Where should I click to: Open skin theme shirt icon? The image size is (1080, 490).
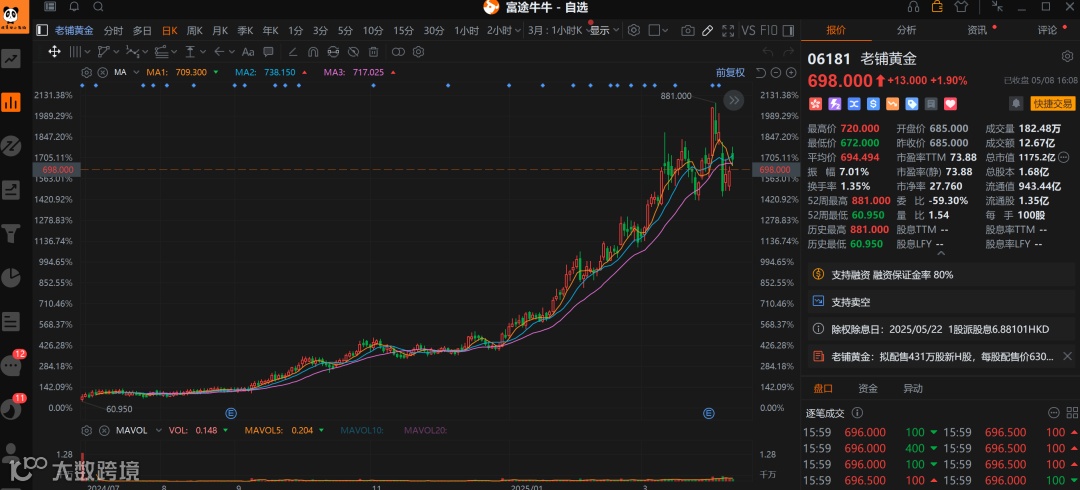(x=962, y=7)
